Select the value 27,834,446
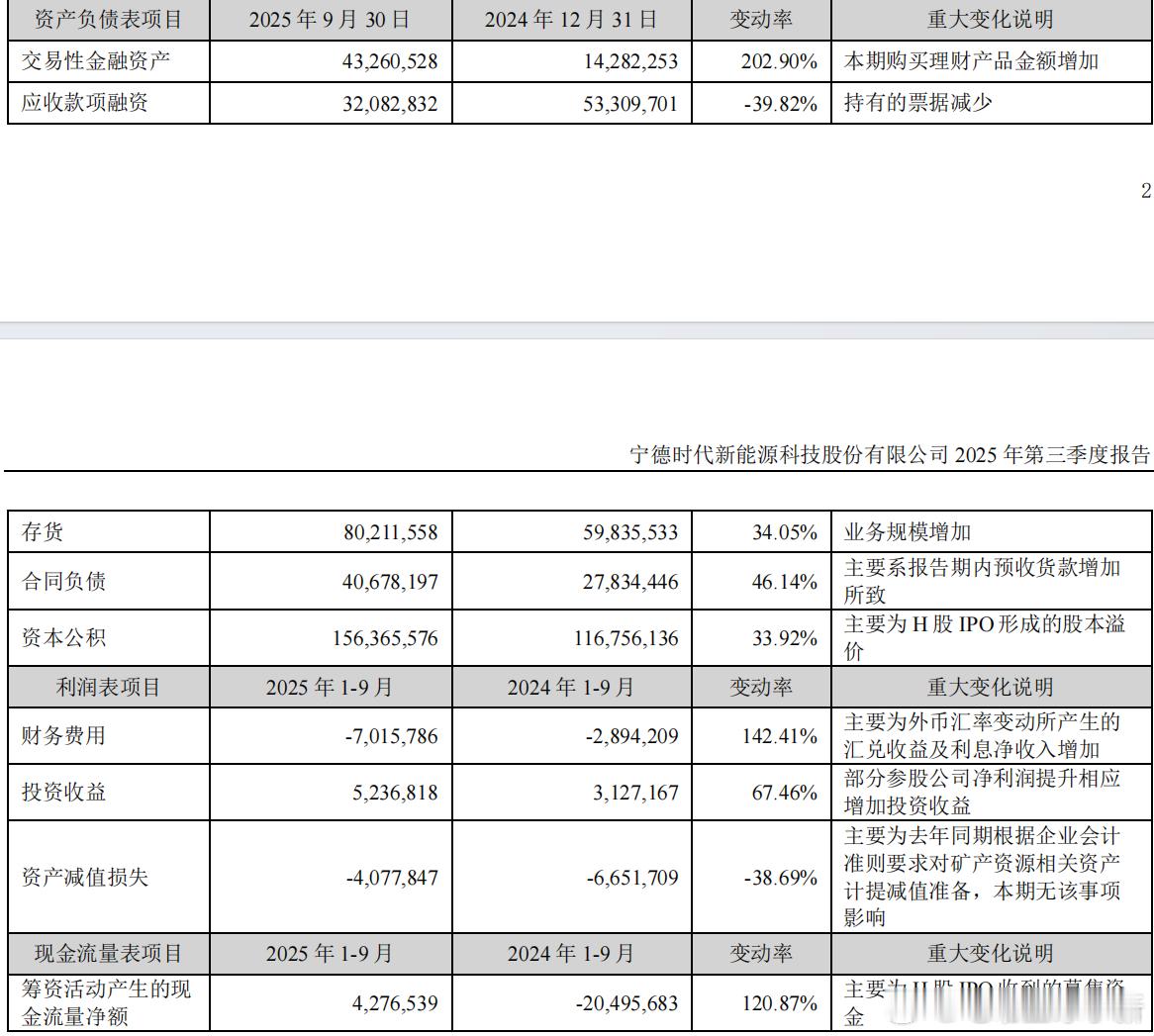The width and height of the screenshot is (1154, 1036). [630, 582]
